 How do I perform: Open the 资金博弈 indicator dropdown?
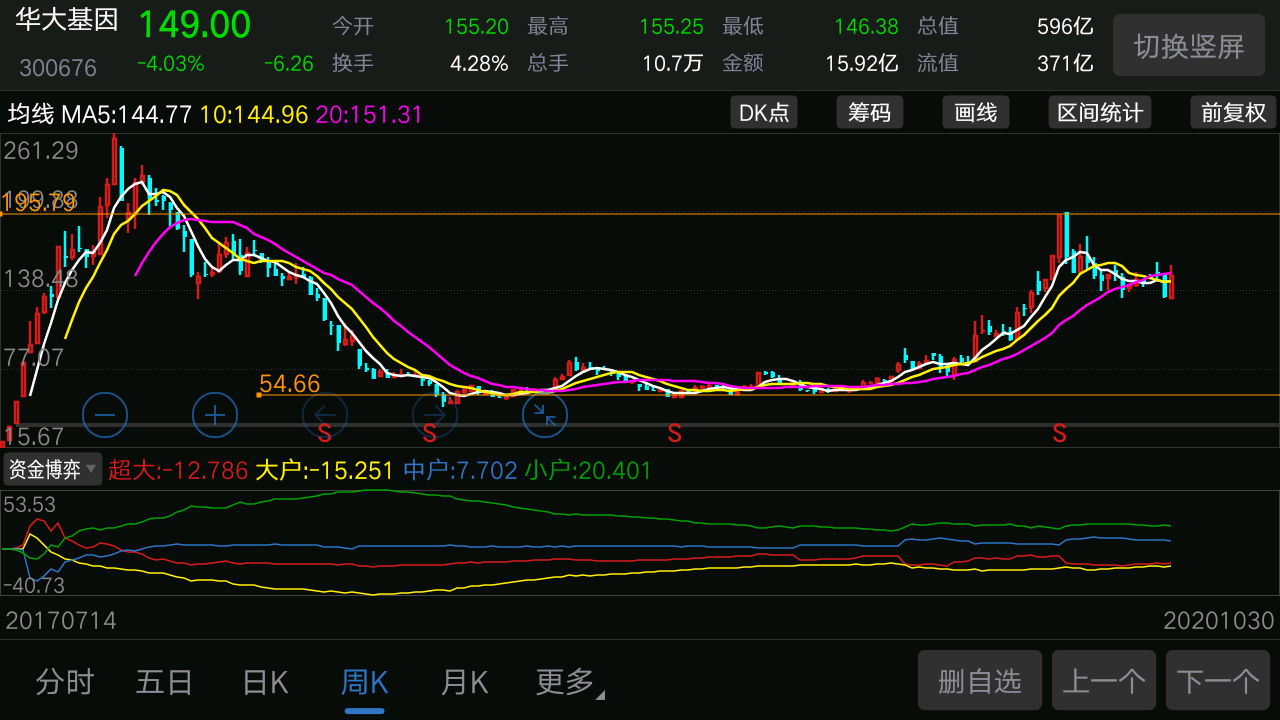point(53,469)
